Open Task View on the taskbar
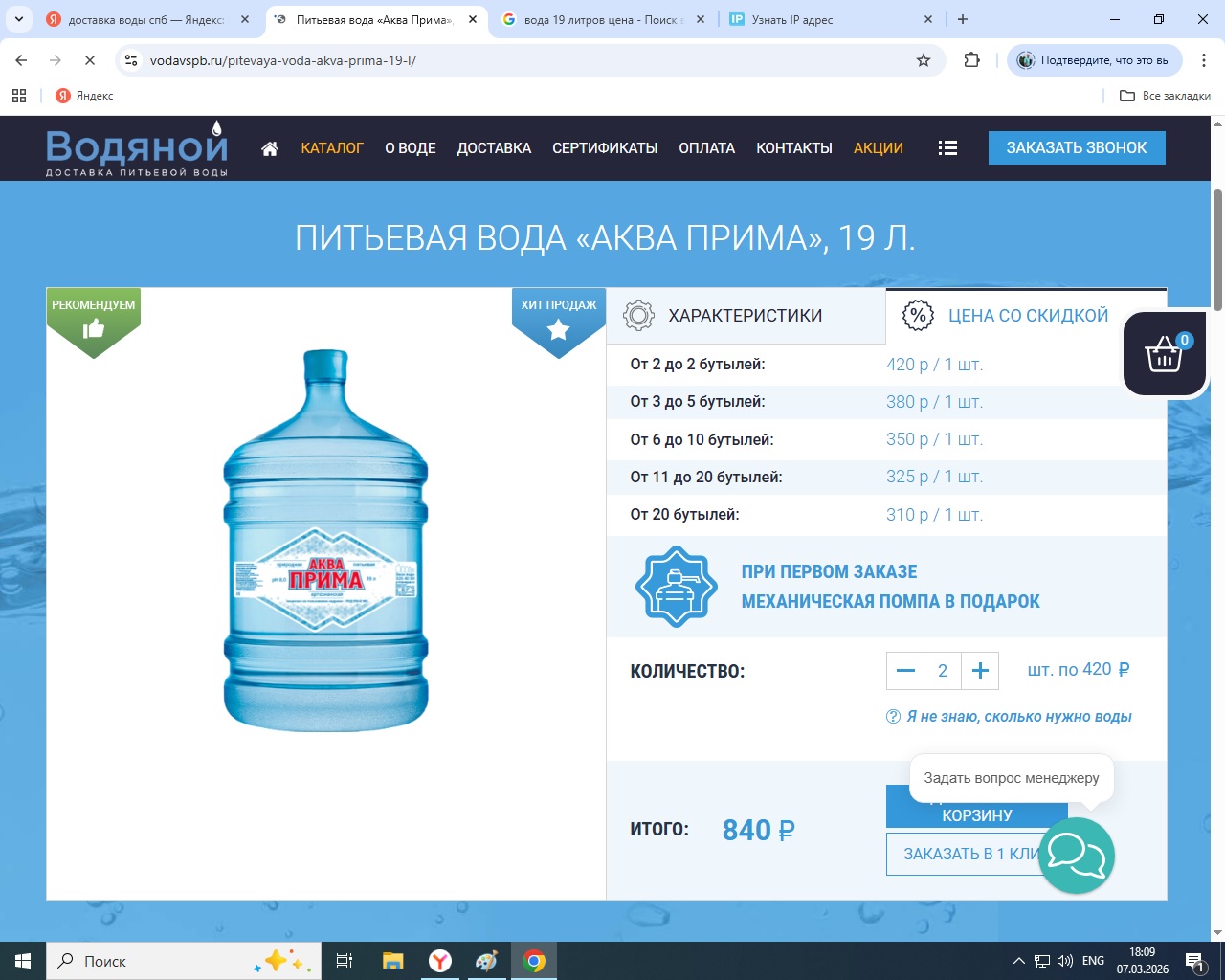The image size is (1225, 980). (x=345, y=961)
